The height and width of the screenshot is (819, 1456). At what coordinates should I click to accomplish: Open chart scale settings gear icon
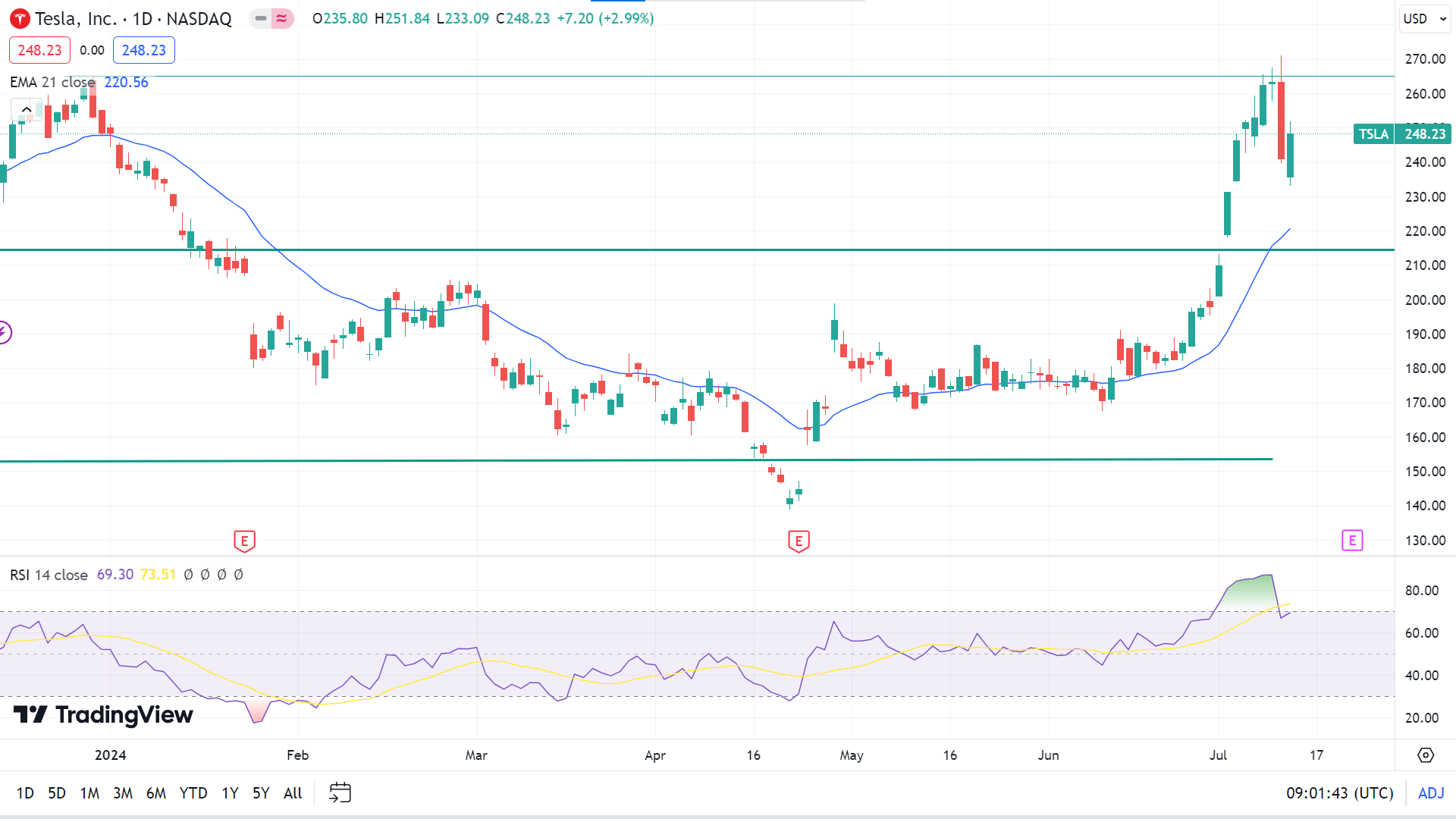1426,755
